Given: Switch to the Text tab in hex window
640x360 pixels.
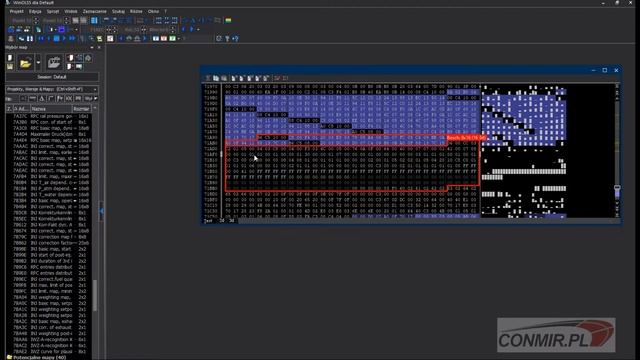Looking at the screenshot, I should tap(209, 221).
